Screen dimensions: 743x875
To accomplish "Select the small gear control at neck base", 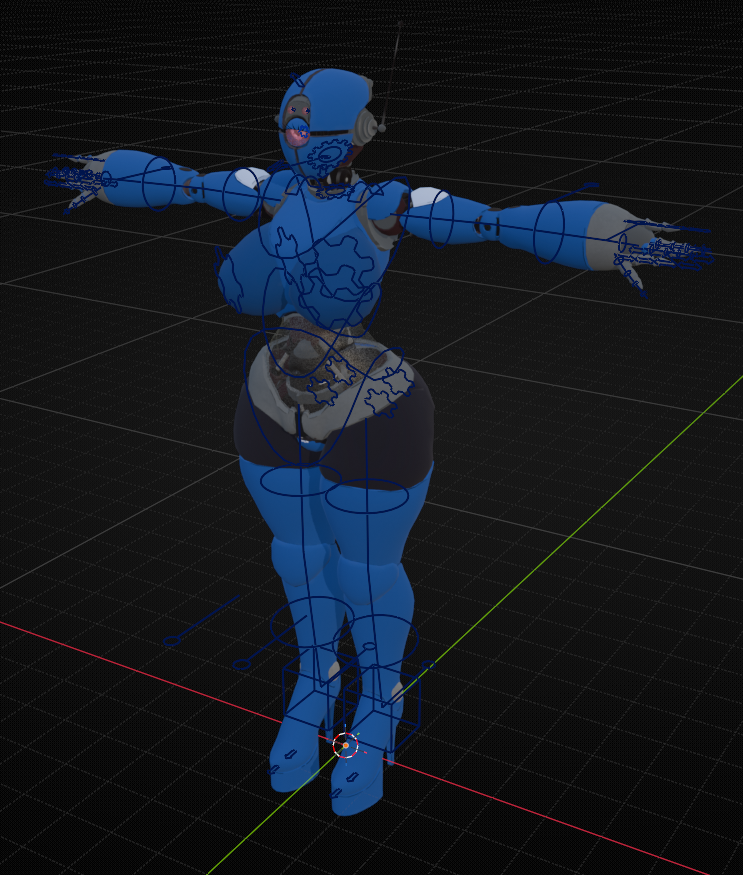I will pos(335,191).
